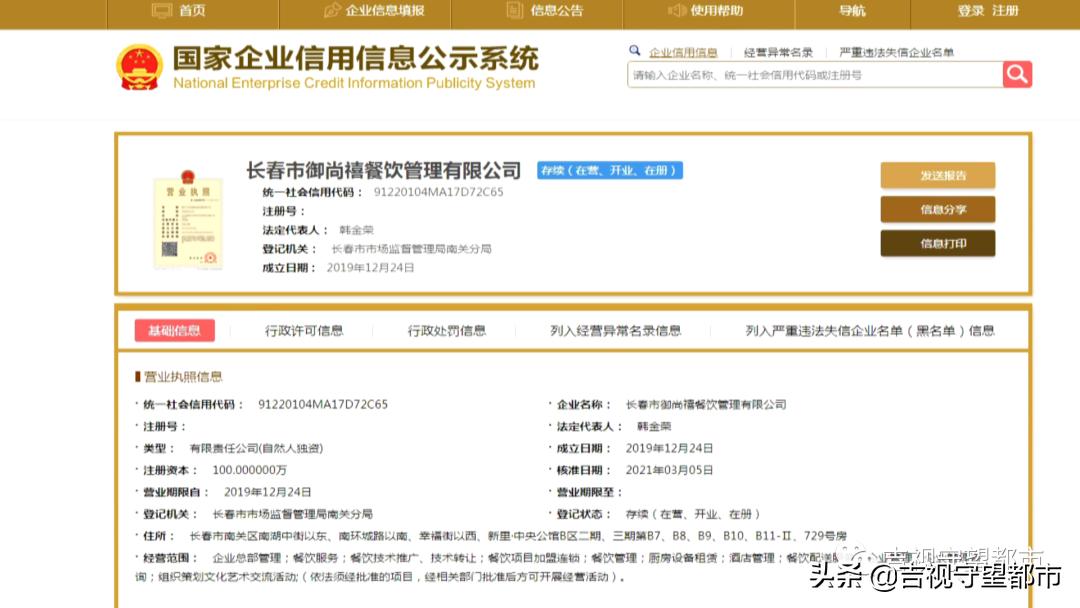Open 导航 menu item
Image resolution: width=1080 pixels, height=608 pixels.
(852, 10)
